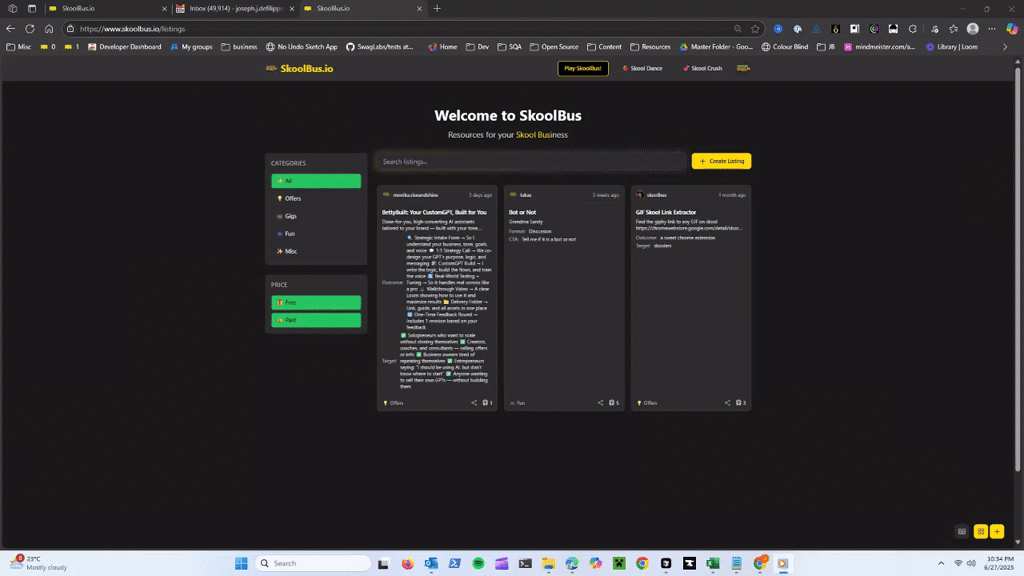Open the BettyBuilt CustomGPT listing title
Screen dimensions: 1024x576
tap(434, 212)
